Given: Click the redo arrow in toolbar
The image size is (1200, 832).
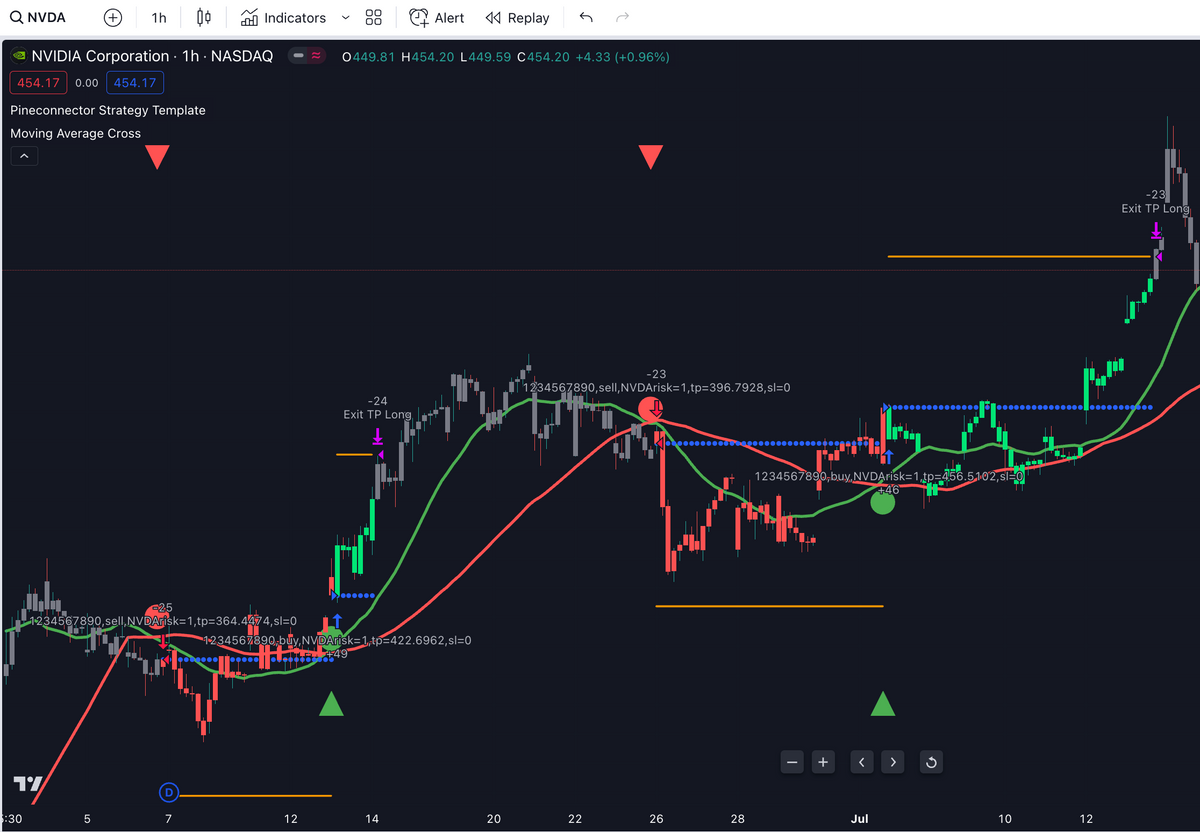Looking at the screenshot, I should [622, 18].
